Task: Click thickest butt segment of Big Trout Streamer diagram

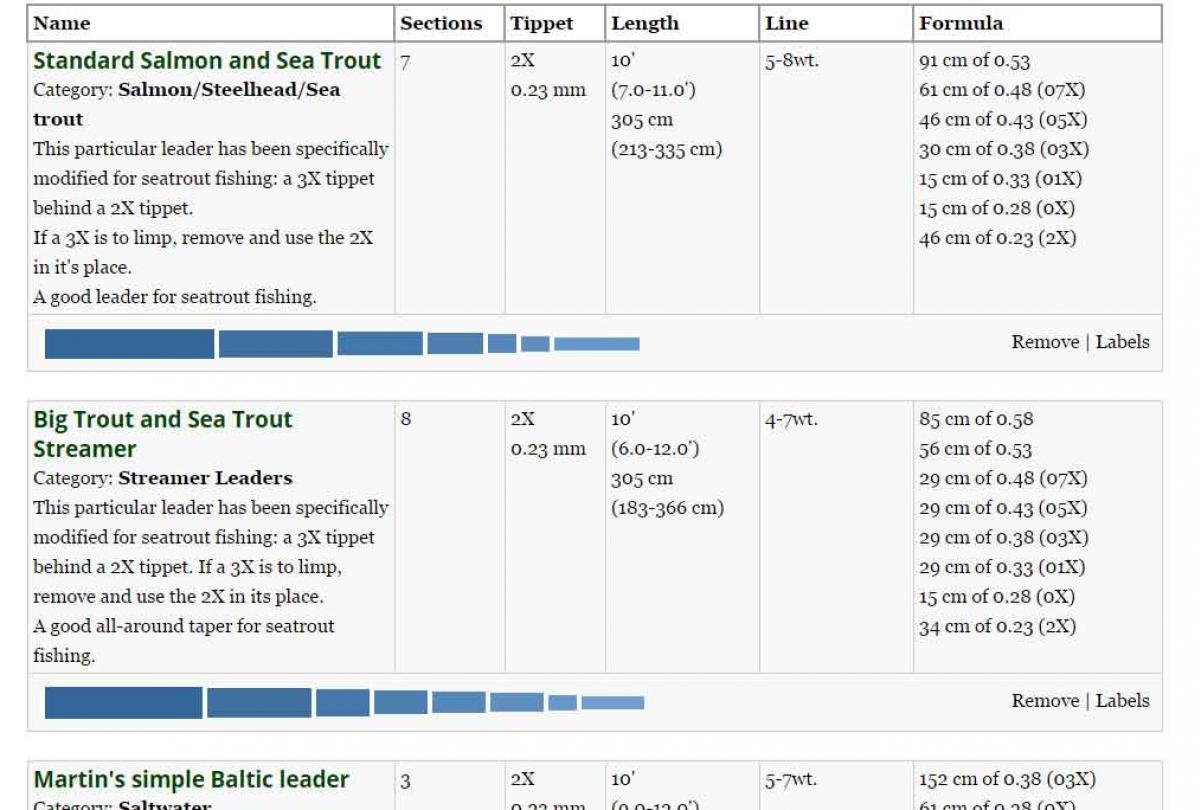Action: coord(123,703)
